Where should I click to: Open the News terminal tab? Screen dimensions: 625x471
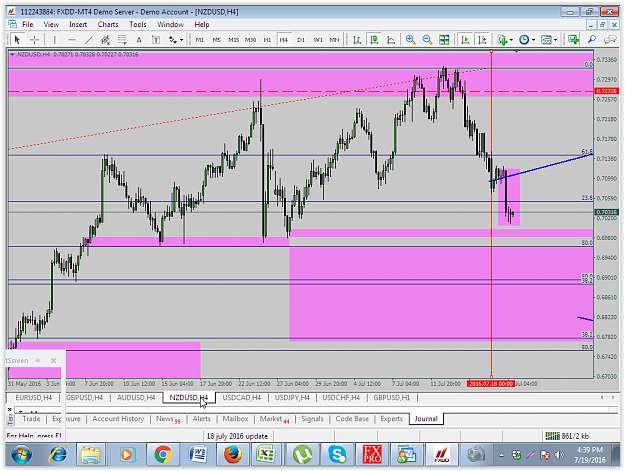168,419
